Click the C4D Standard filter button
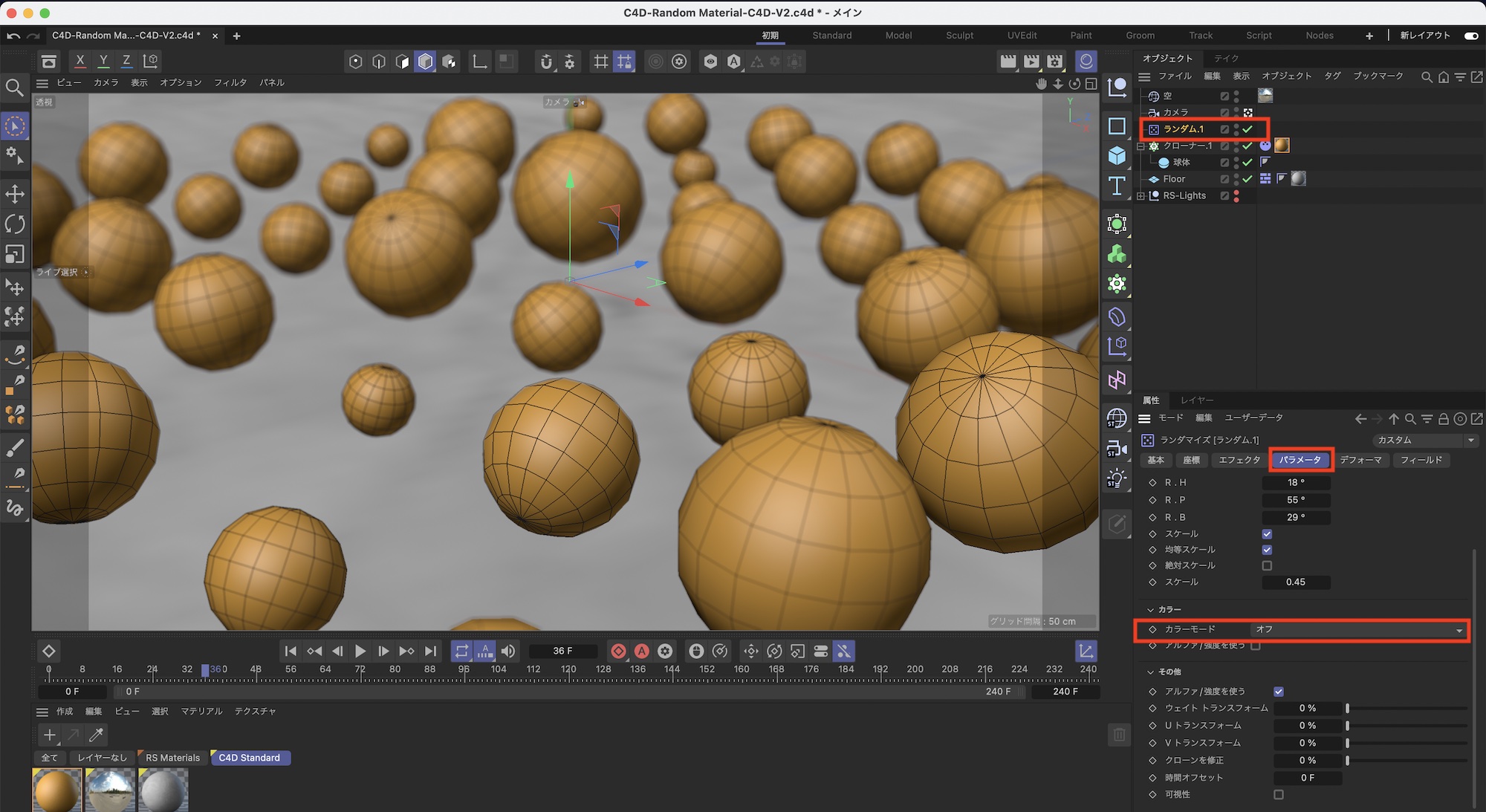The width and height of the screenshot is (1486, 812). pyautogui.click(x=249, y=758)
